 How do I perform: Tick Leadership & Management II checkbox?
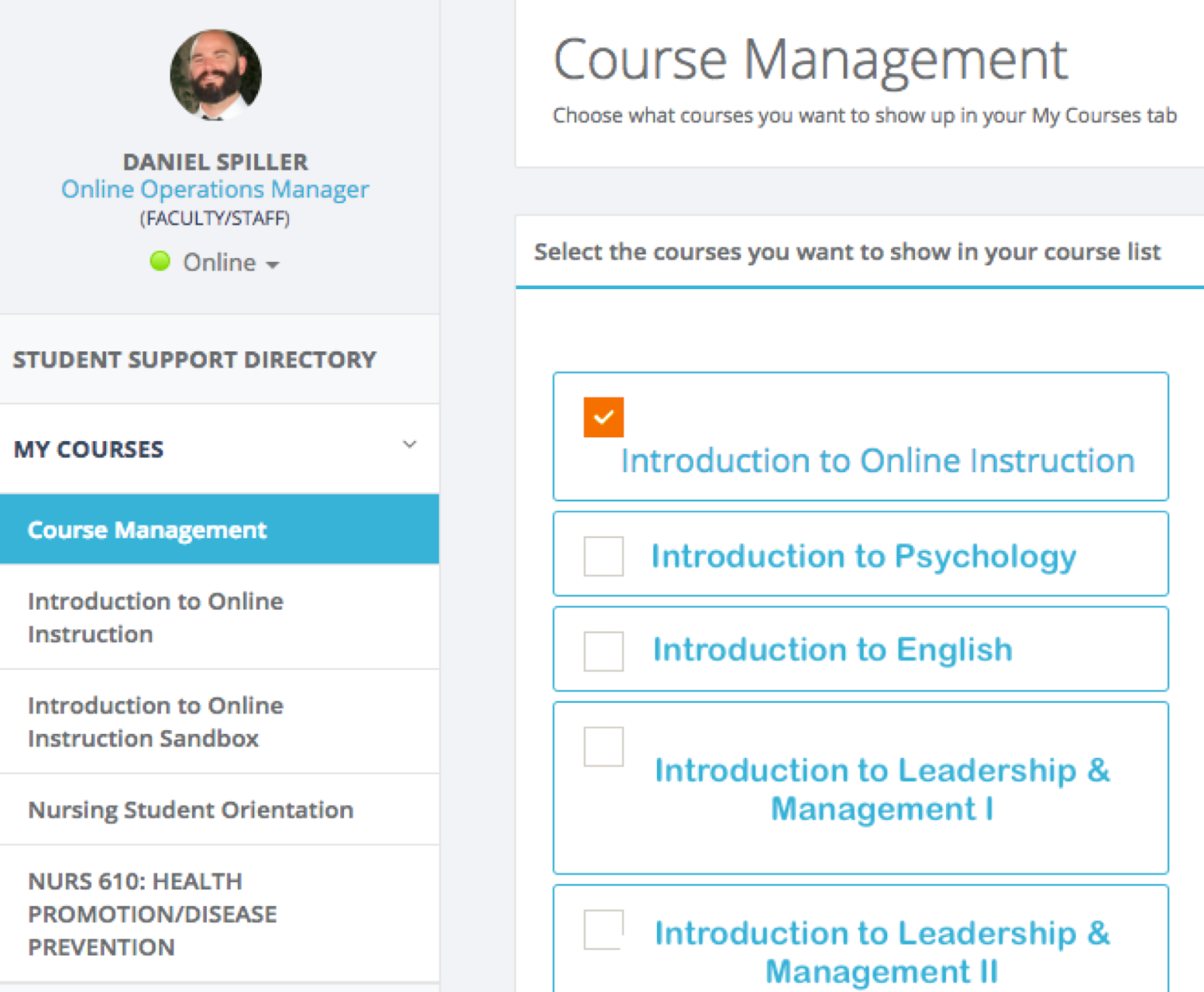[x=604, y=930]
